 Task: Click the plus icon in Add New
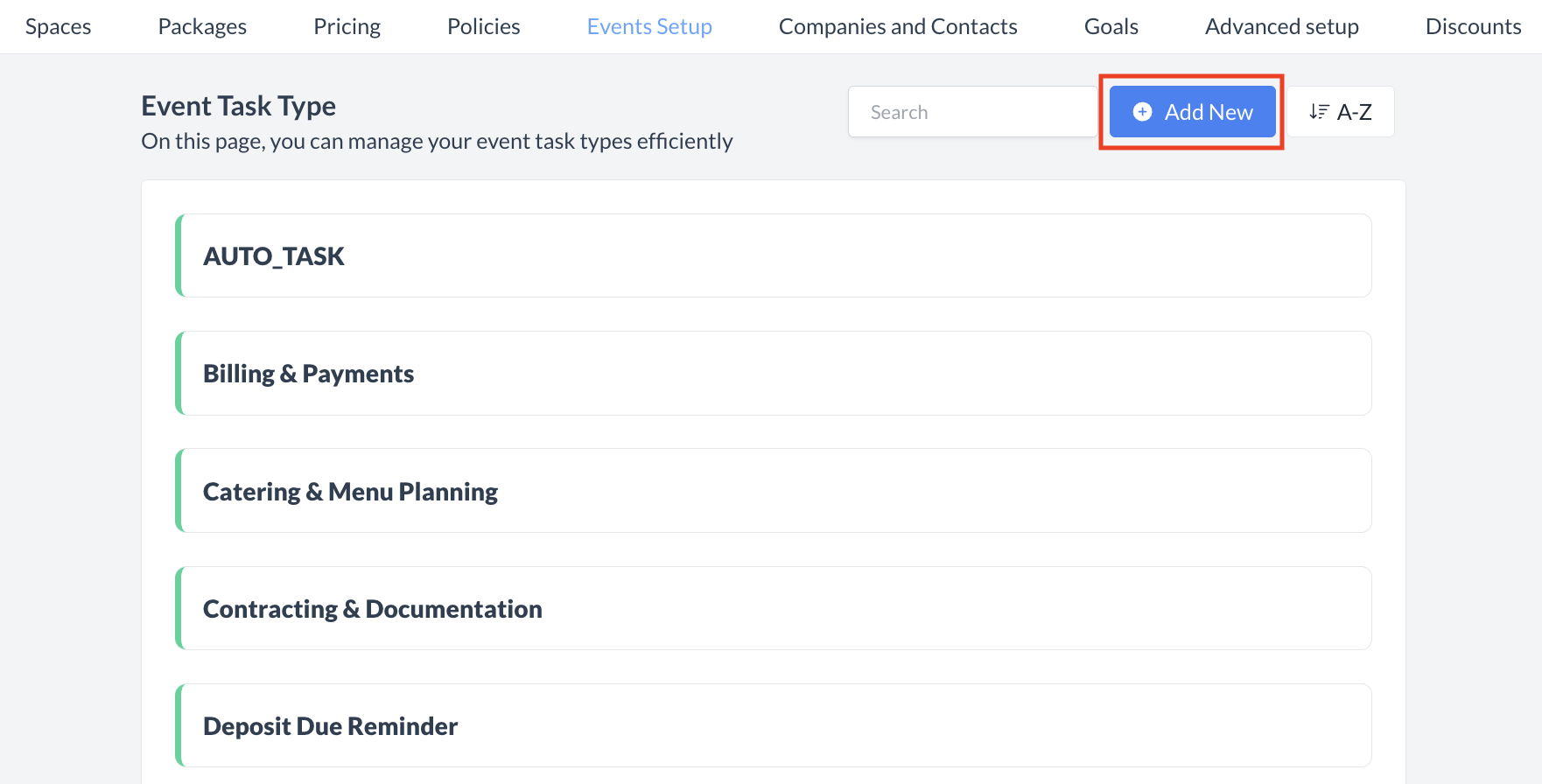pyautogui.click(x=1142, y=112)
